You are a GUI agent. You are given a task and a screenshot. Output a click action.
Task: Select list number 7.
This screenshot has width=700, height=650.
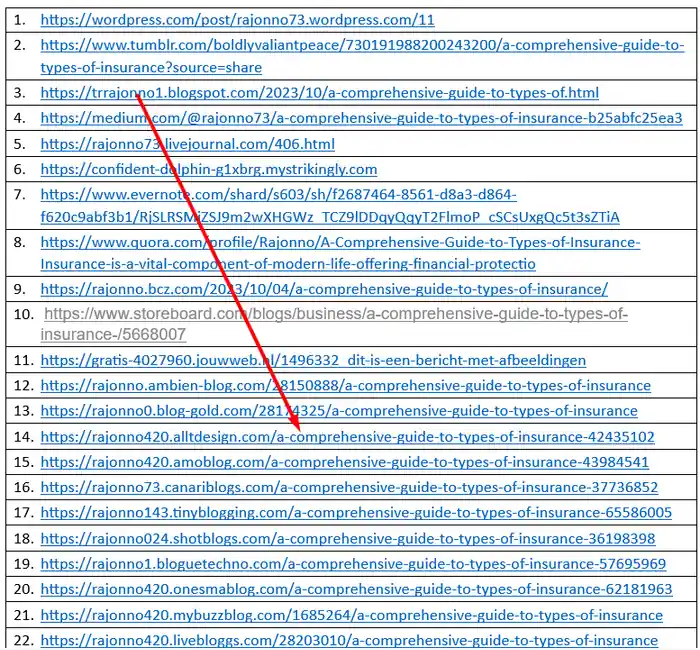(19, 195)
